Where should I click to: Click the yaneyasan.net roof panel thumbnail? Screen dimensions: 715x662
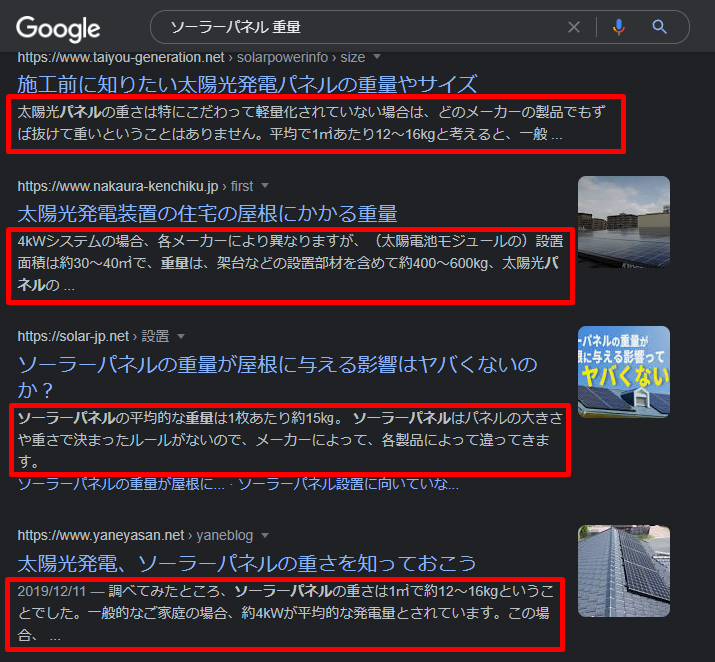tap(624, 571)
